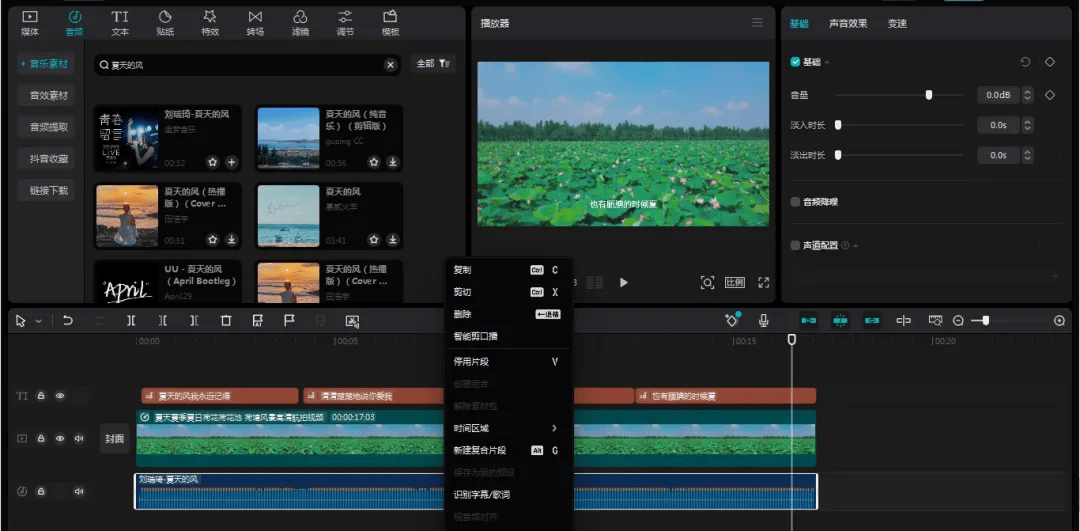Collapse the 基础 section arrow

(827, 62)
